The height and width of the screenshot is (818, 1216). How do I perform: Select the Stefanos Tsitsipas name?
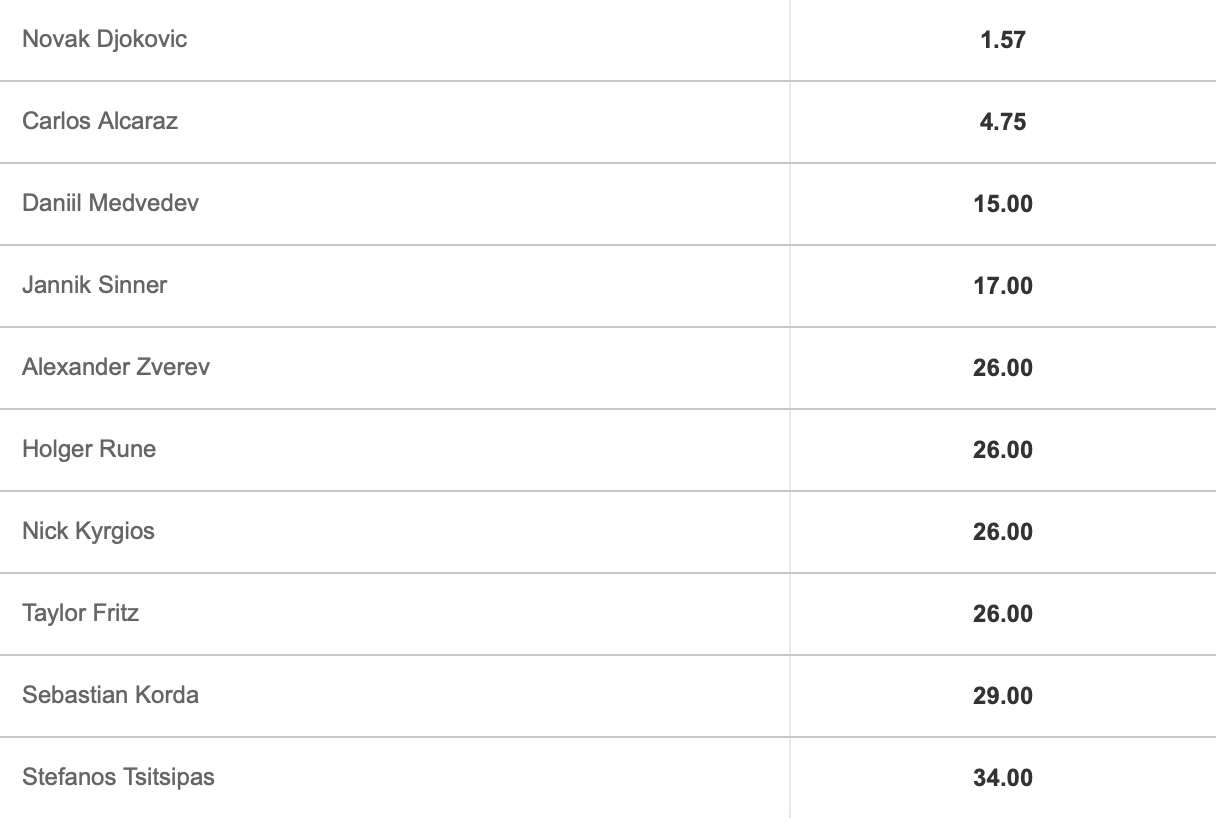click(x=118, y=778)
